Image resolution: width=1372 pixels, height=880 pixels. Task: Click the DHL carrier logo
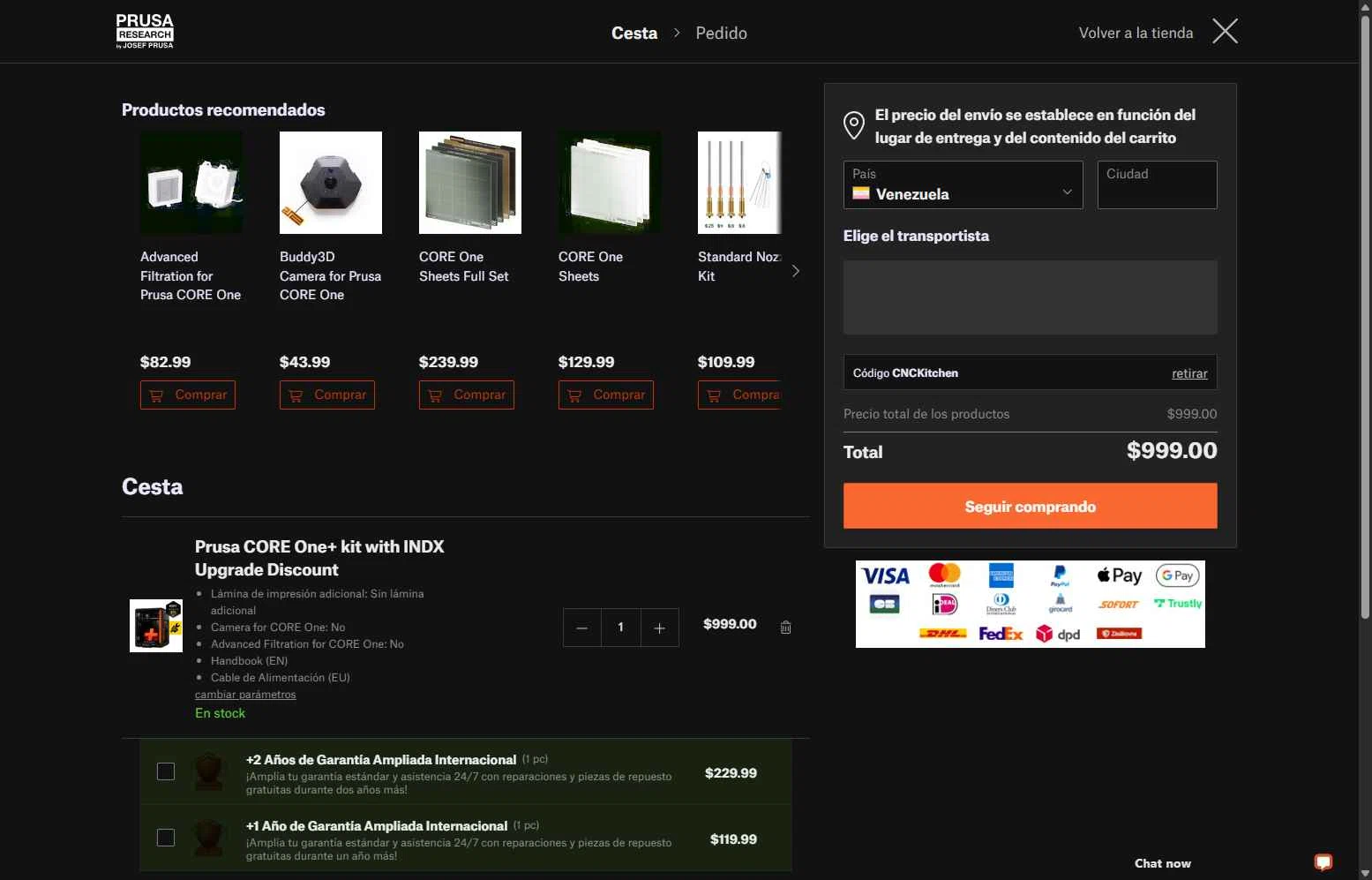pyautogui.click(x=942, y=634)
